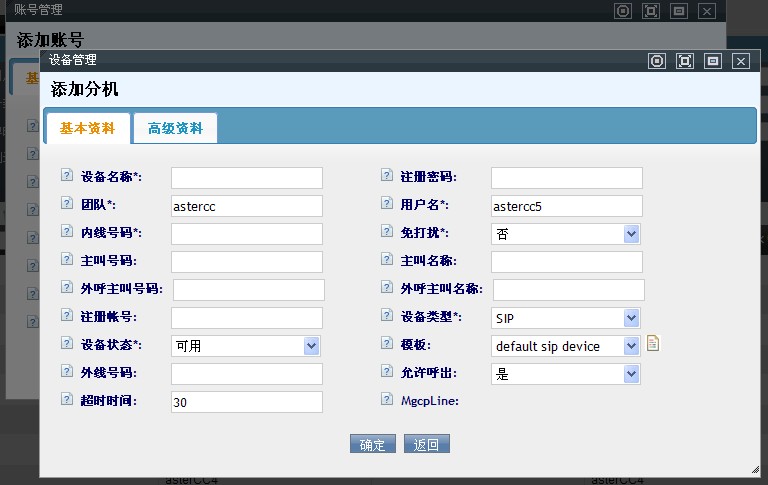Open the 设备类型 SIP dropdown
Screen dimensions: 768x485
point(630,318)
